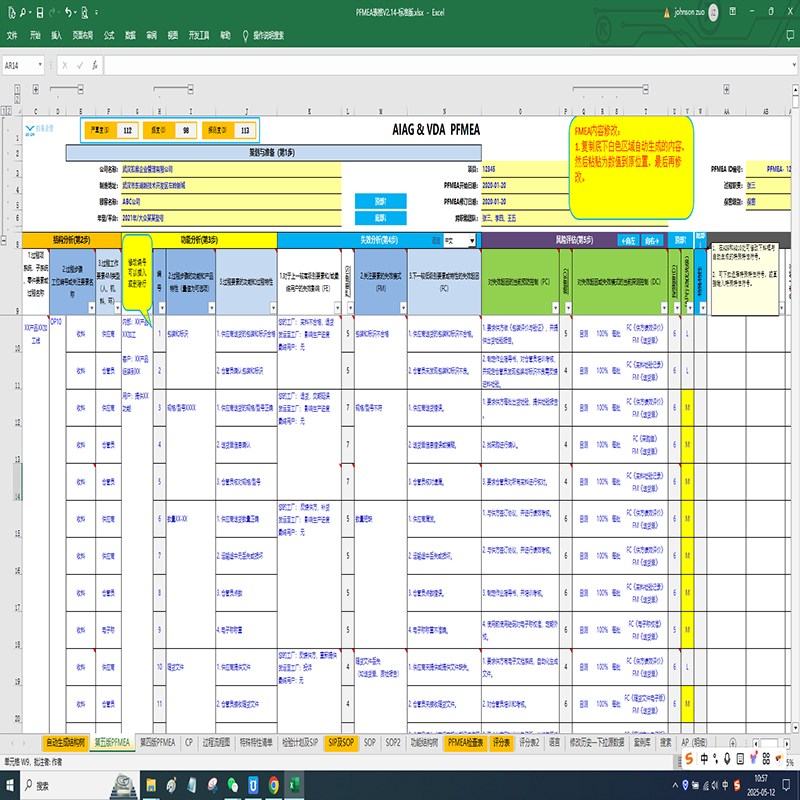800x800 pixels.
Task: Click the fx Insert Function icon
Action: point(95,65)
